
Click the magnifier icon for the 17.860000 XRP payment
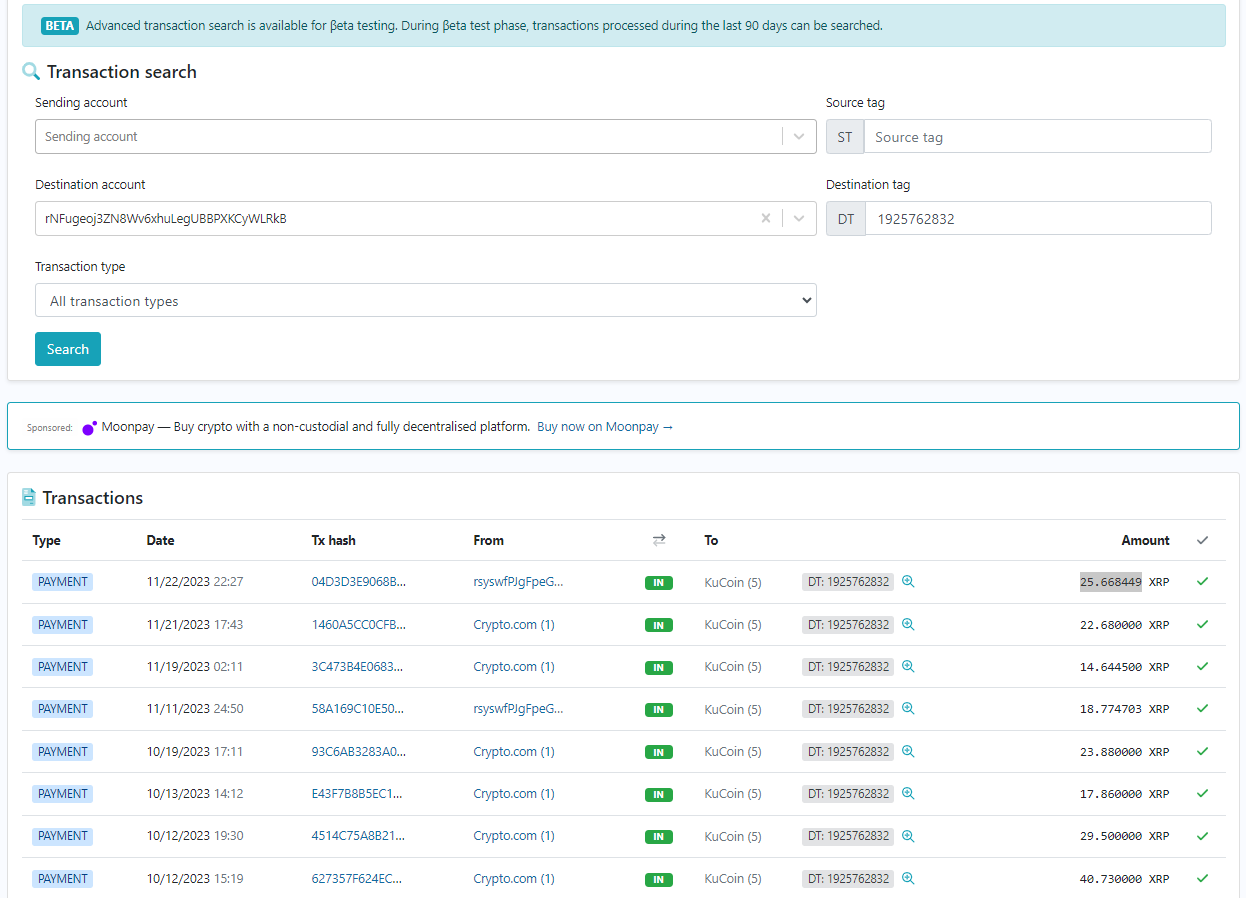click(x=908, y=793)
